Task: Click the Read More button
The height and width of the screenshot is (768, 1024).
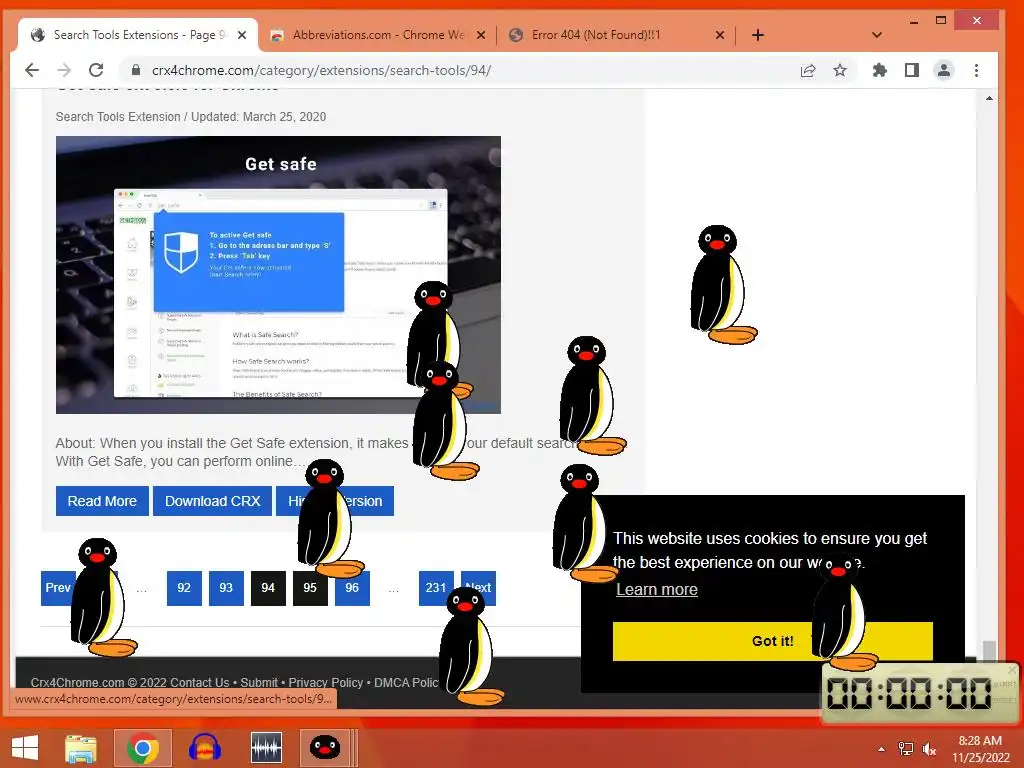Action: [102, 501]
